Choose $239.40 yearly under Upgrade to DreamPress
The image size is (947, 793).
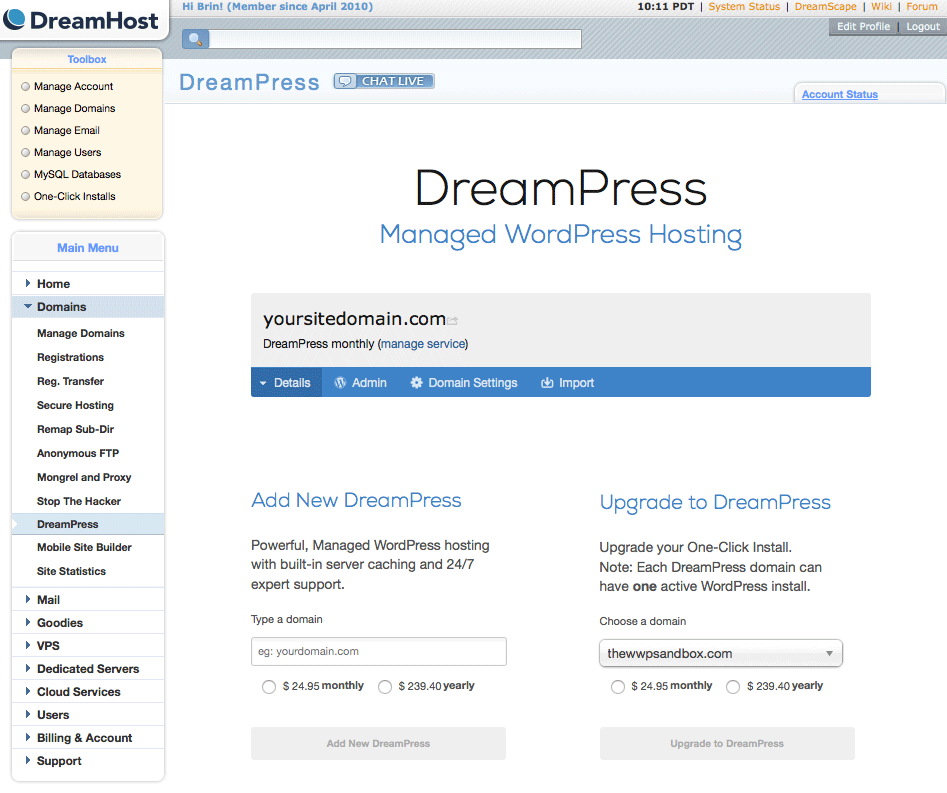[733, 687]
